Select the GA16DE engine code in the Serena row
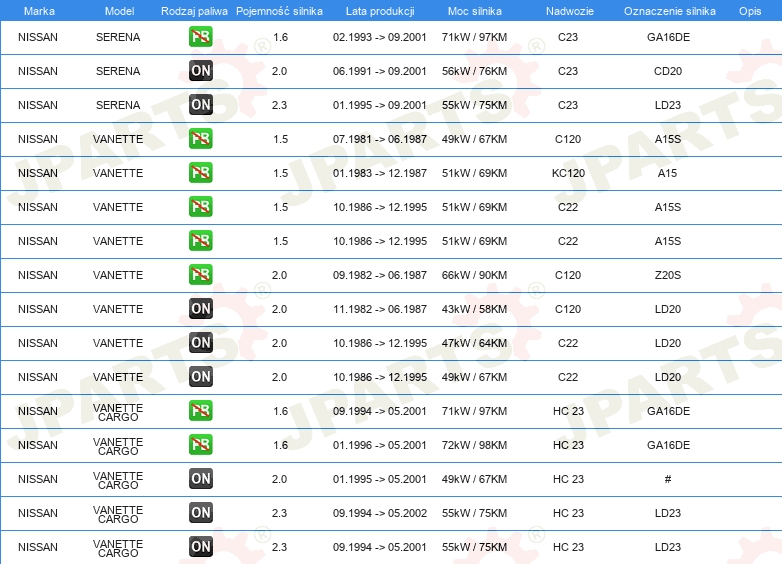This screenshot has width=782, height=564. [668, 37]
